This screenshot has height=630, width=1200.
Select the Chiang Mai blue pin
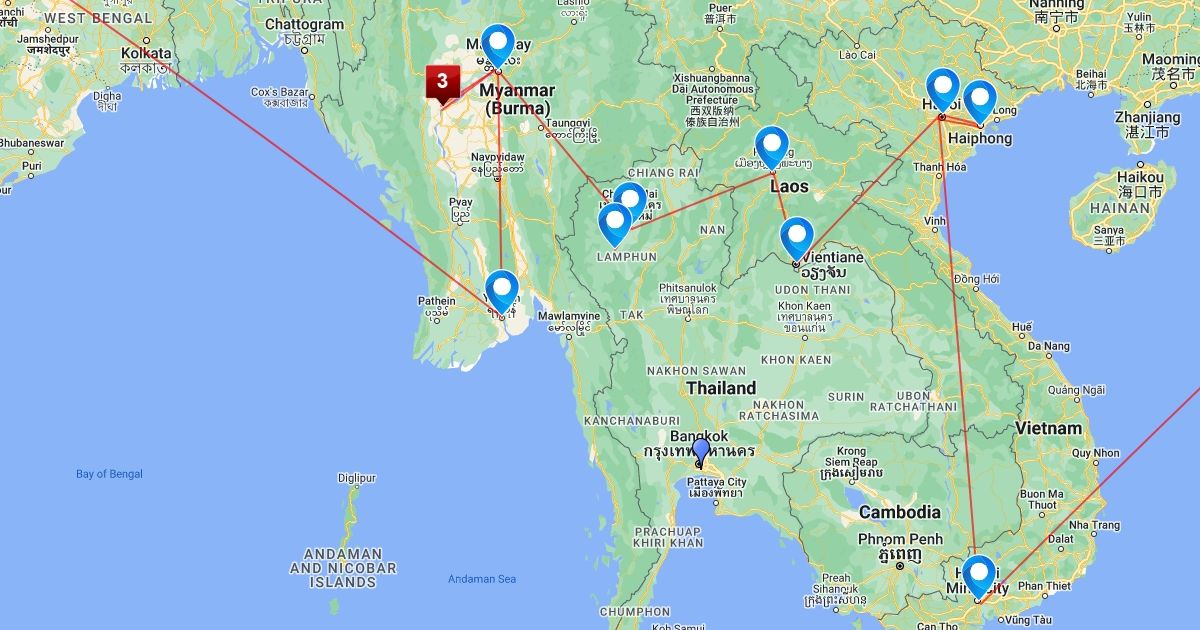tap(631, 203)
